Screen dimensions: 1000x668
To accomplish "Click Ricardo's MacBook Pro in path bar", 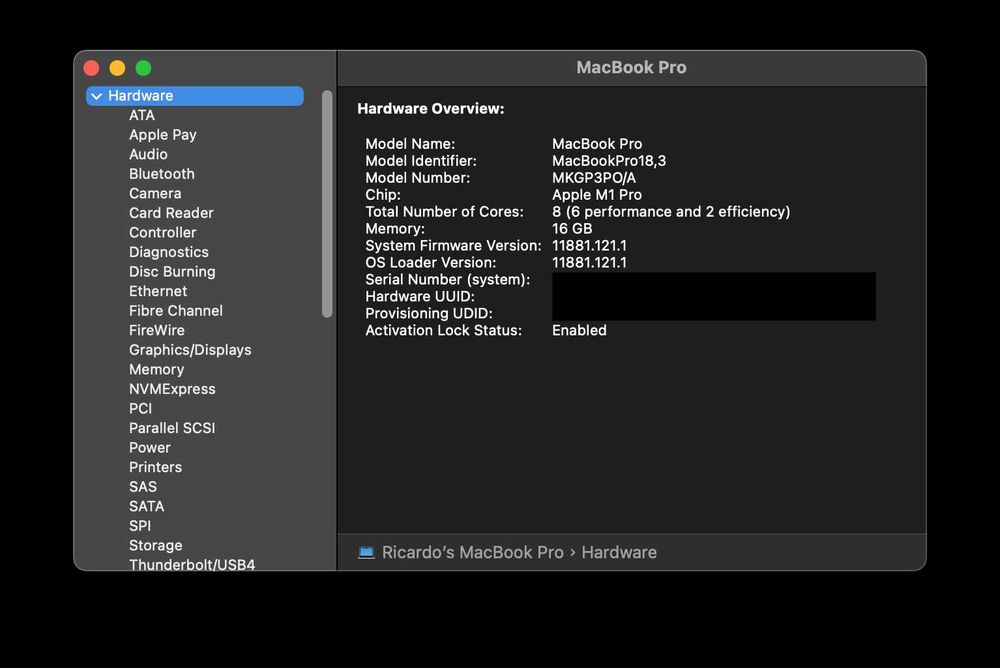I will tap(472, 552).
